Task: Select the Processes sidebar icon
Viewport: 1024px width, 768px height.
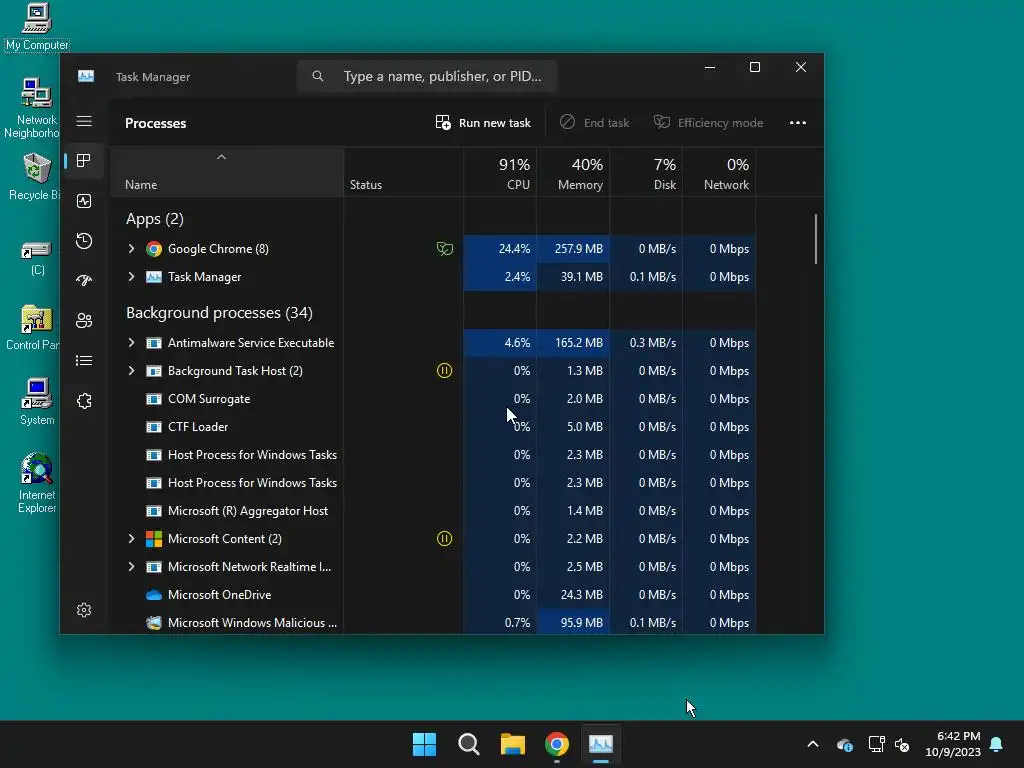Action: pyautogui.click(x=84, y=161)
